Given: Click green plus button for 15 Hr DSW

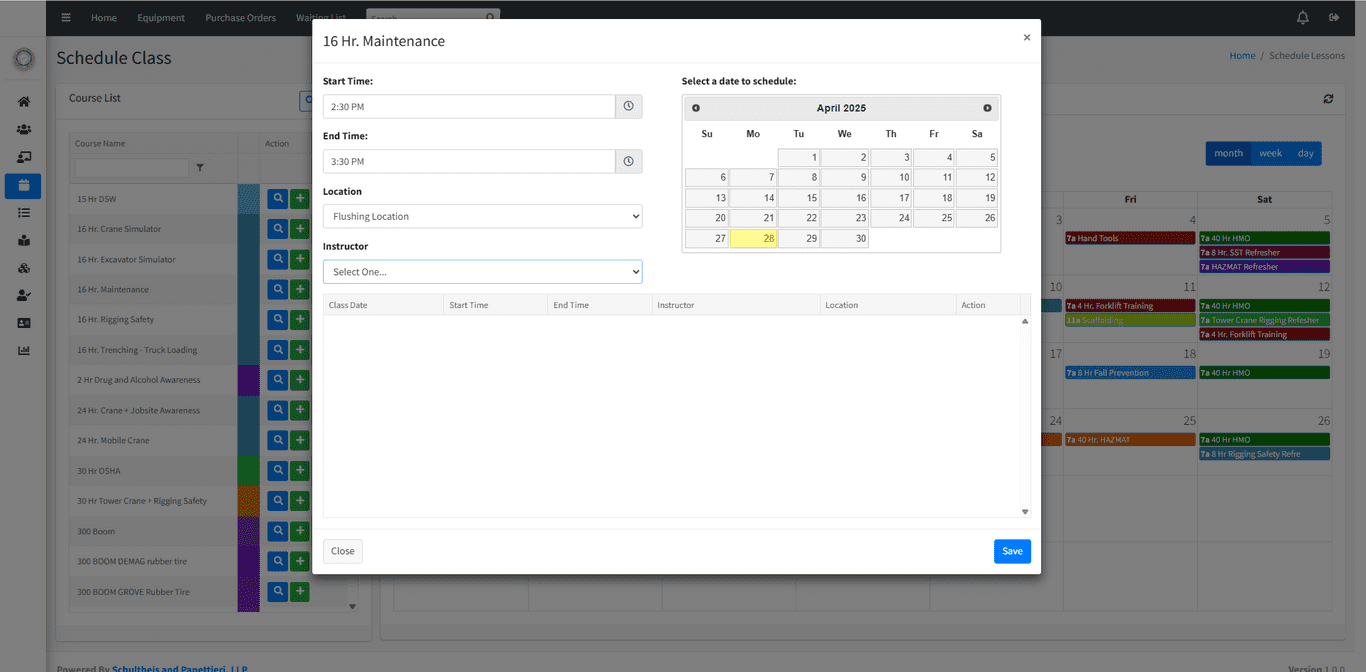Looking at the screenshot, I should (x=300, y=199).
